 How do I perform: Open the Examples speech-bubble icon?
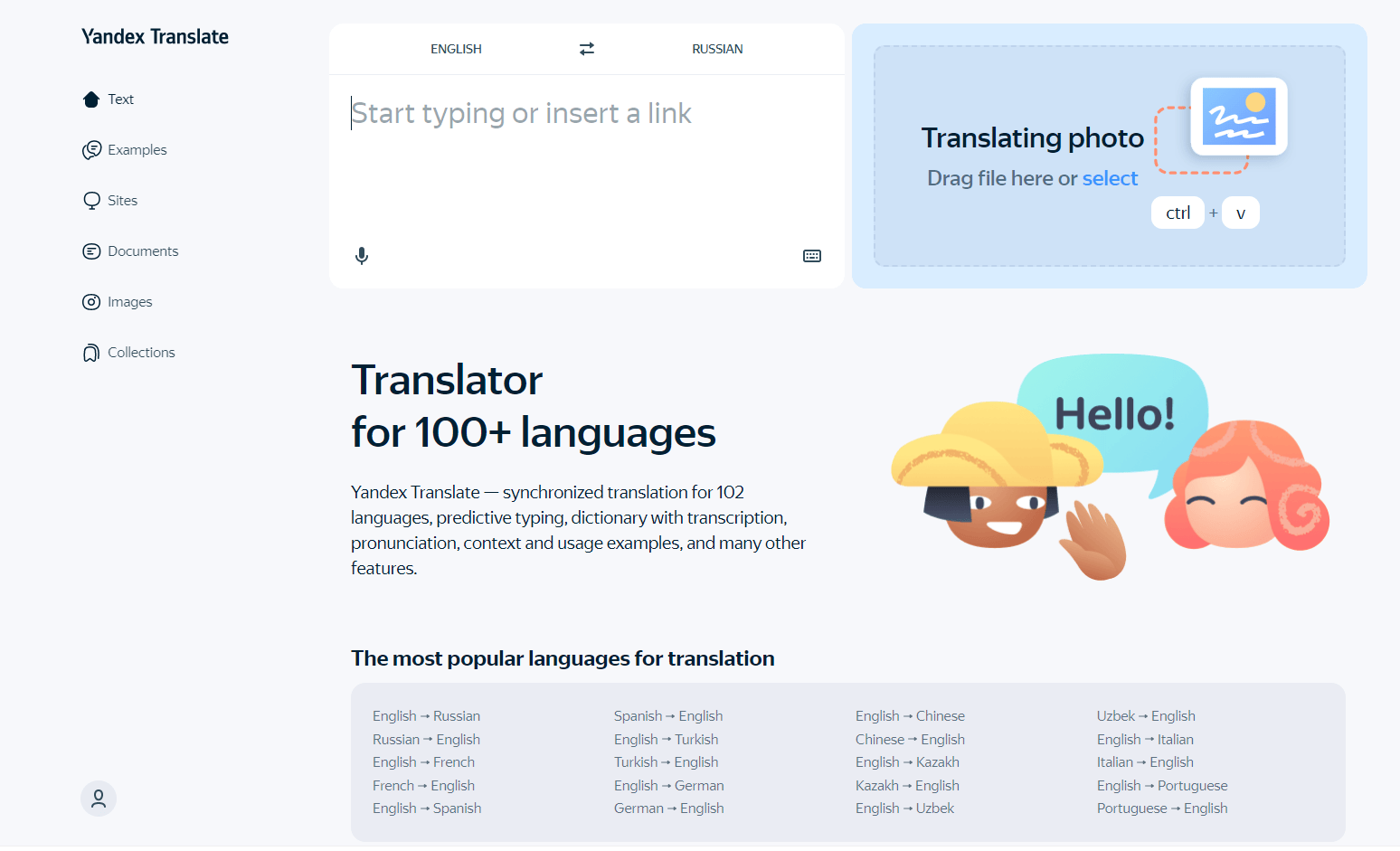[91, 150]
